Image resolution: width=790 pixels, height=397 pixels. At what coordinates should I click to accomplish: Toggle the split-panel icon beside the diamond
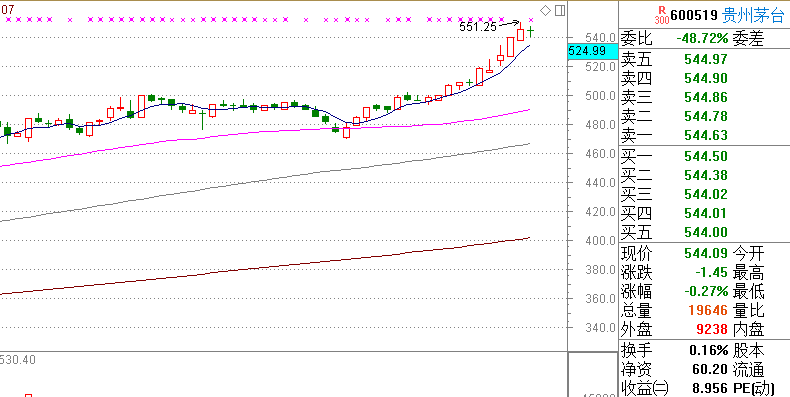[560, 11]
